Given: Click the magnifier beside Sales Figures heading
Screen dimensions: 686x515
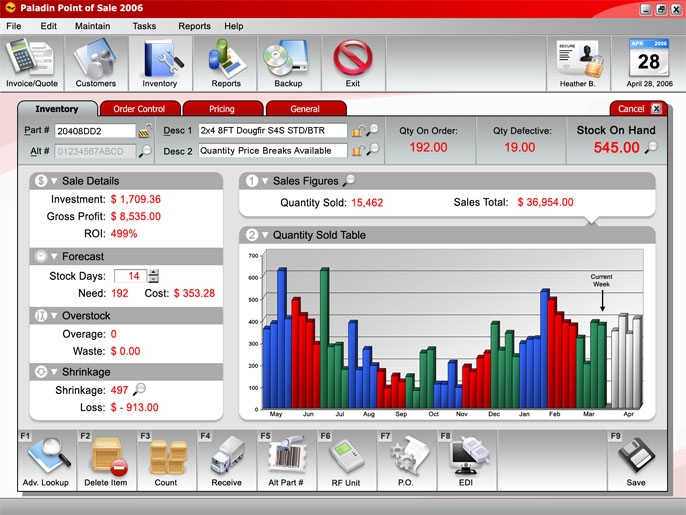Looking at the screenshot, I should (349, 180).
